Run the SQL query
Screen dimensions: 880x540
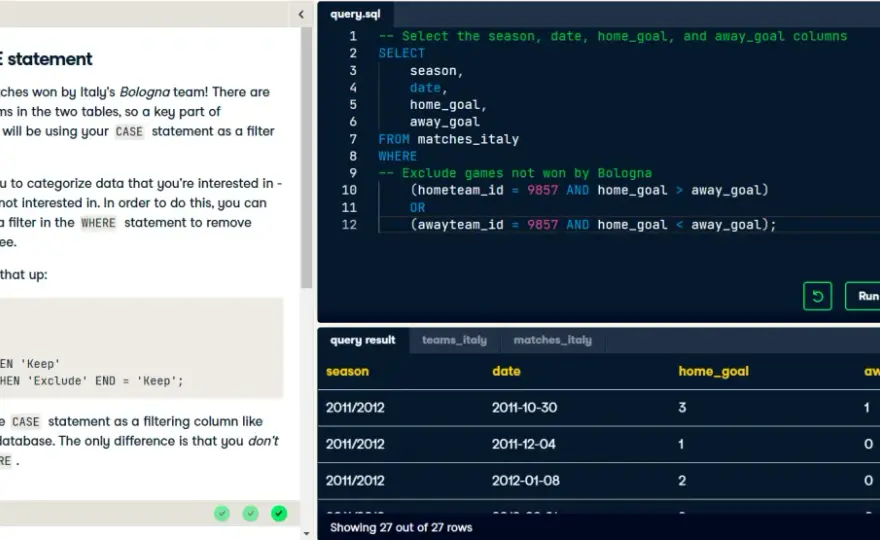pos(863,296)
